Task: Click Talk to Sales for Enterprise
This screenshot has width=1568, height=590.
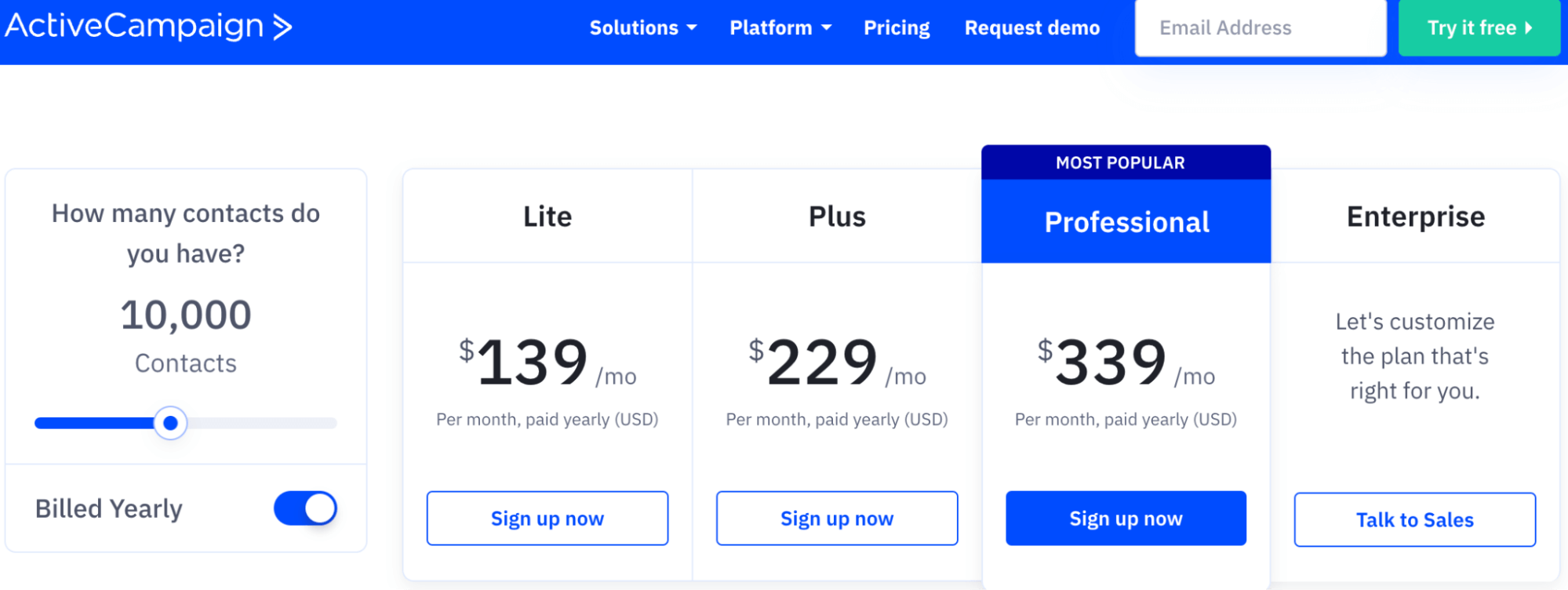Action: pos(1413,519)
